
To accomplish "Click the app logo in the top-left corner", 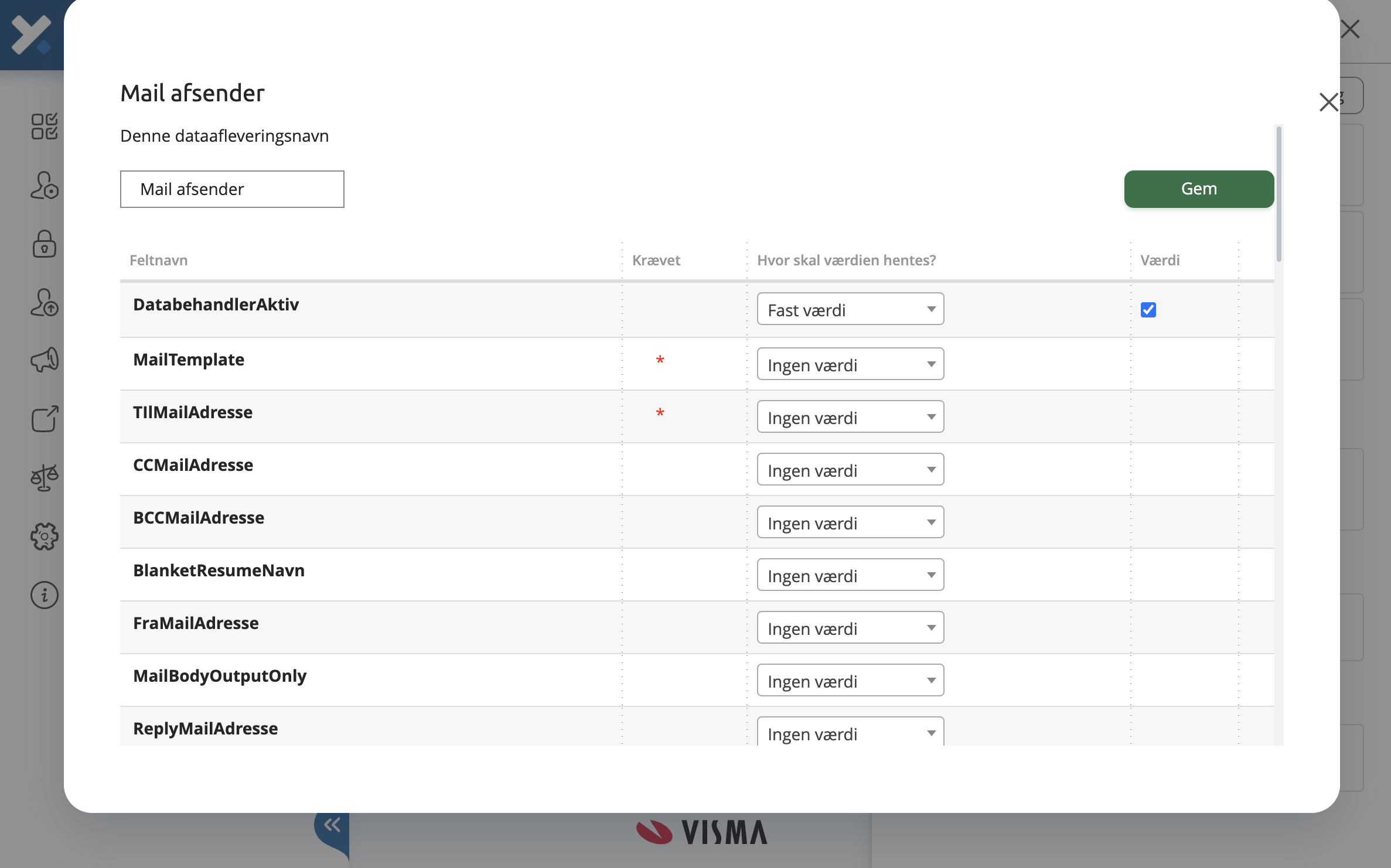I will tap(32, 34).
